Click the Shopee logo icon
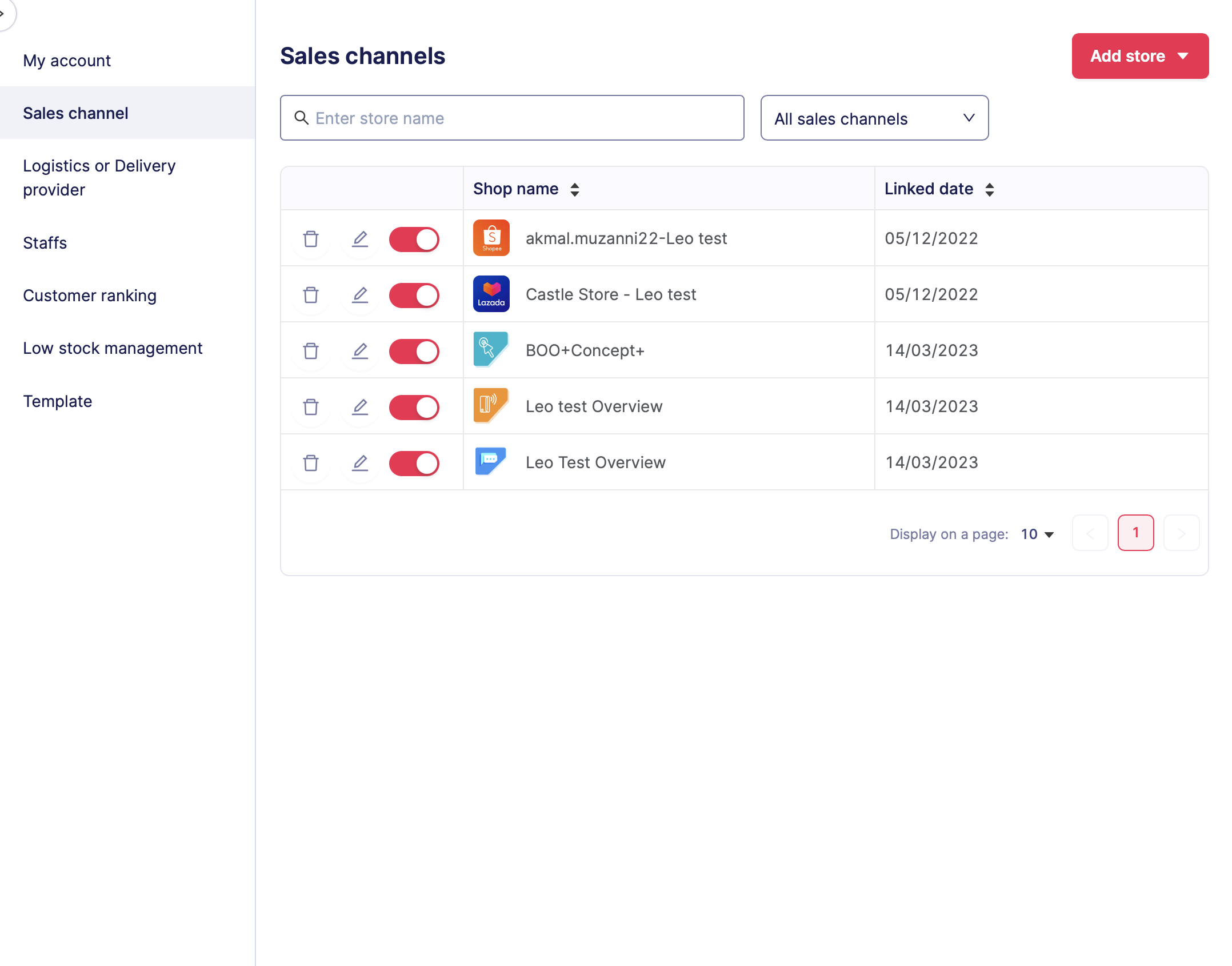This screenshot has width=1232, height=966. [x=491, y=238]
